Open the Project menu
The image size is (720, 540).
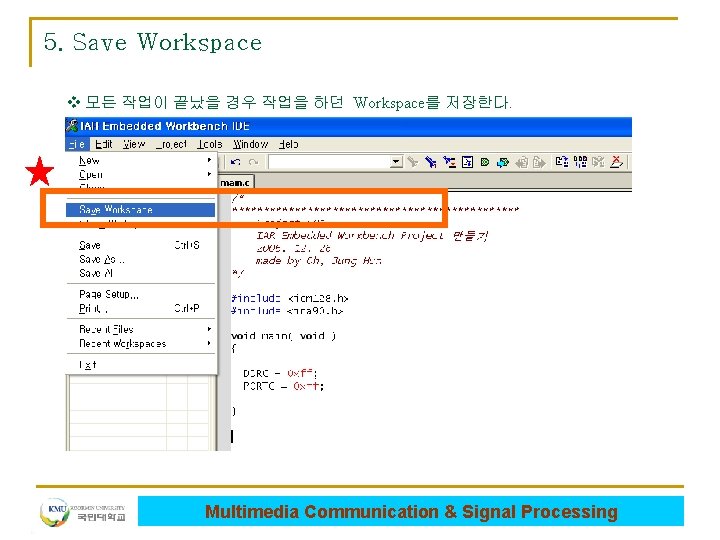pos(171,144)
